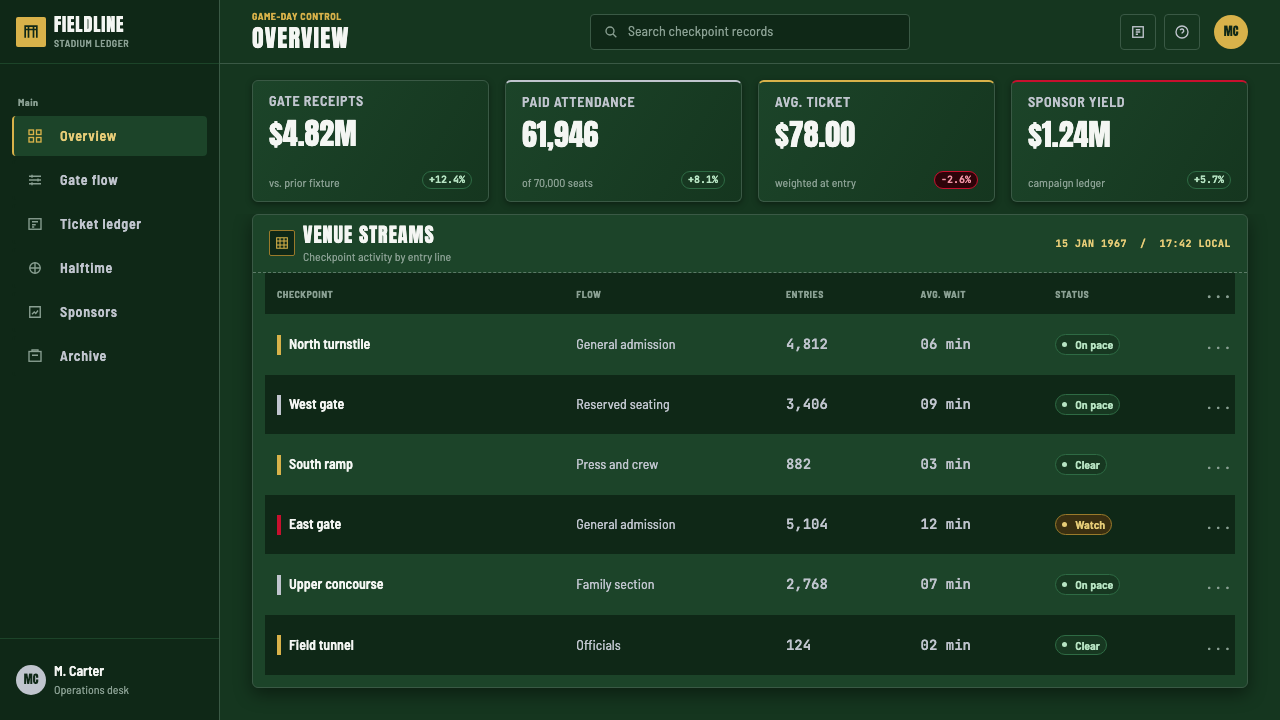Click the 5,104 entries value
This screenshot has height=720, width=1280.
pos(807,524)
